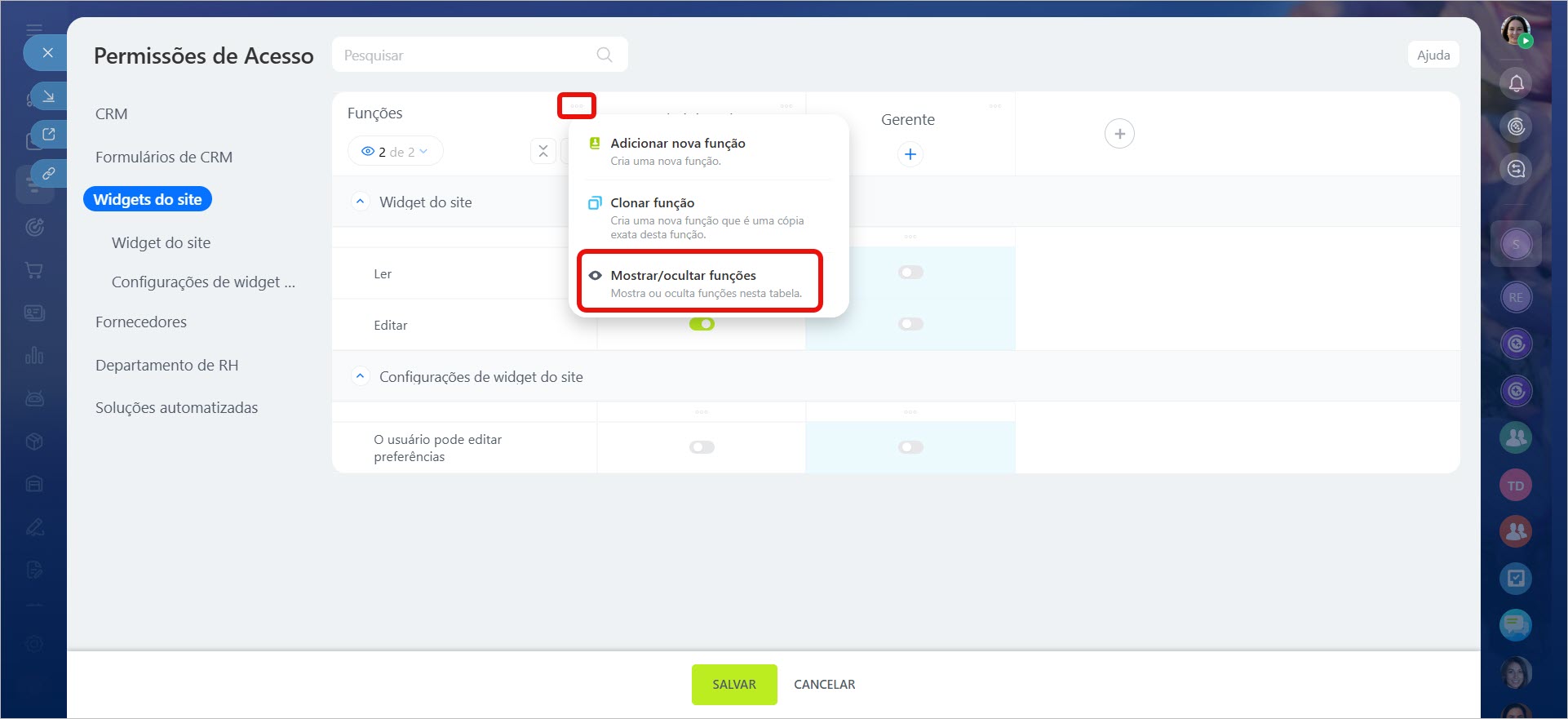
Task: Click the notifications bell icon
Action: (1516, 83)
